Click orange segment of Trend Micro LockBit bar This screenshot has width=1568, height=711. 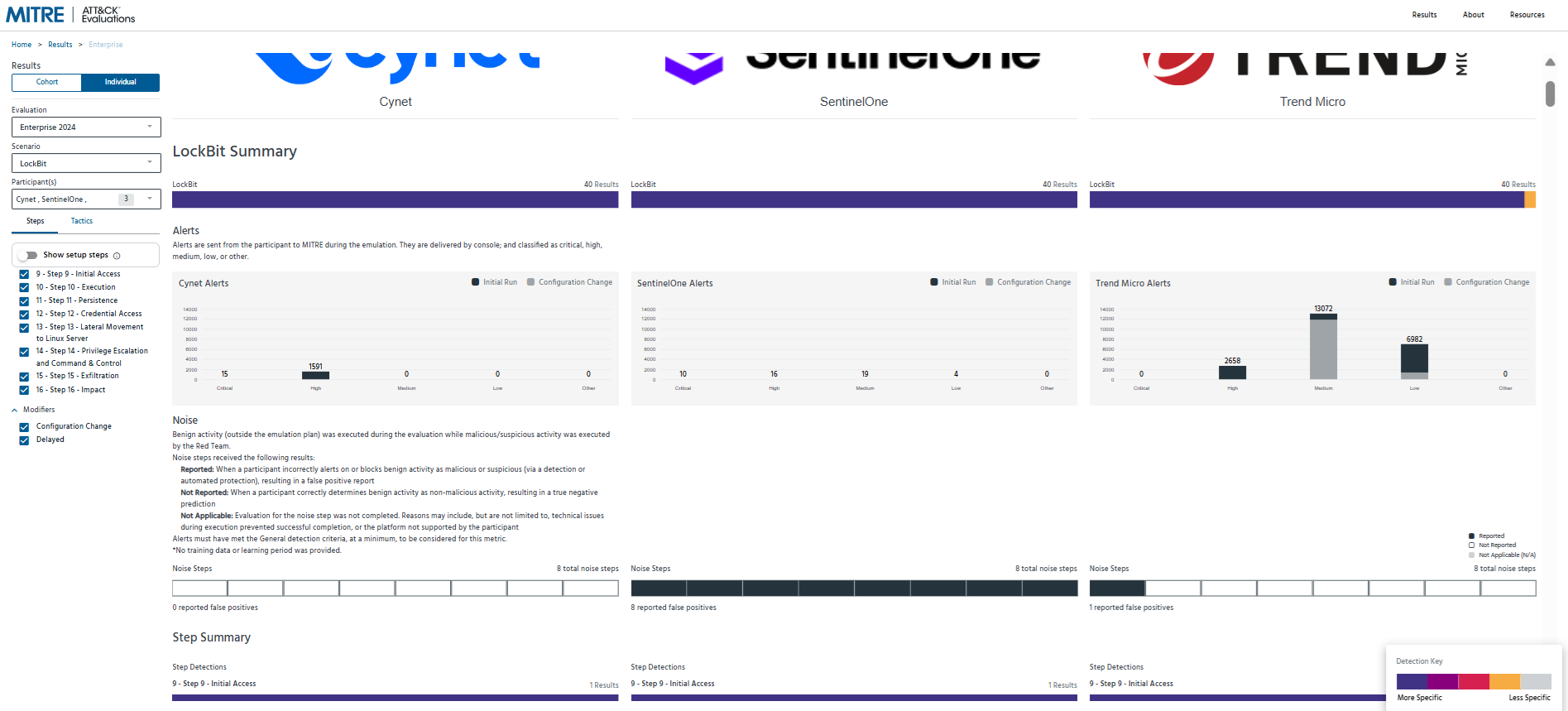(x=1530, y=199)
